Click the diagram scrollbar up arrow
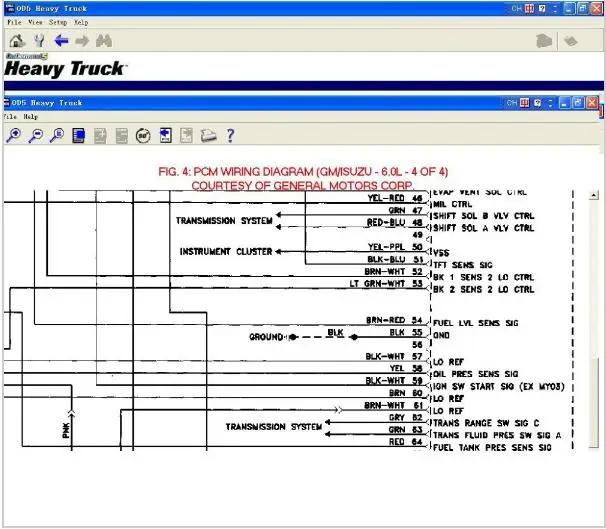This screenshot has width=606, height=529. point(594,195)
